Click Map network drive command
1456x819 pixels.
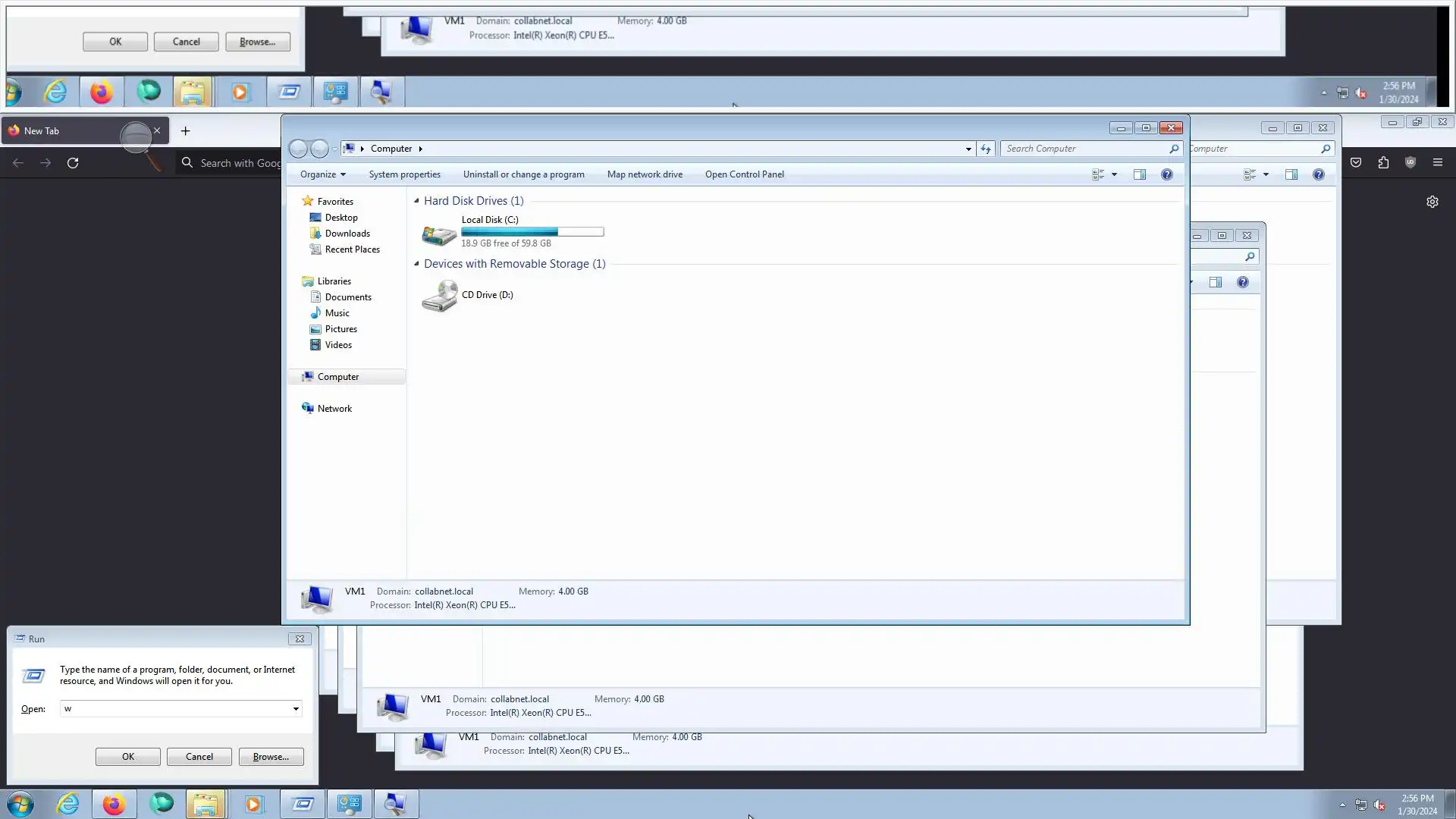(645, 174)
